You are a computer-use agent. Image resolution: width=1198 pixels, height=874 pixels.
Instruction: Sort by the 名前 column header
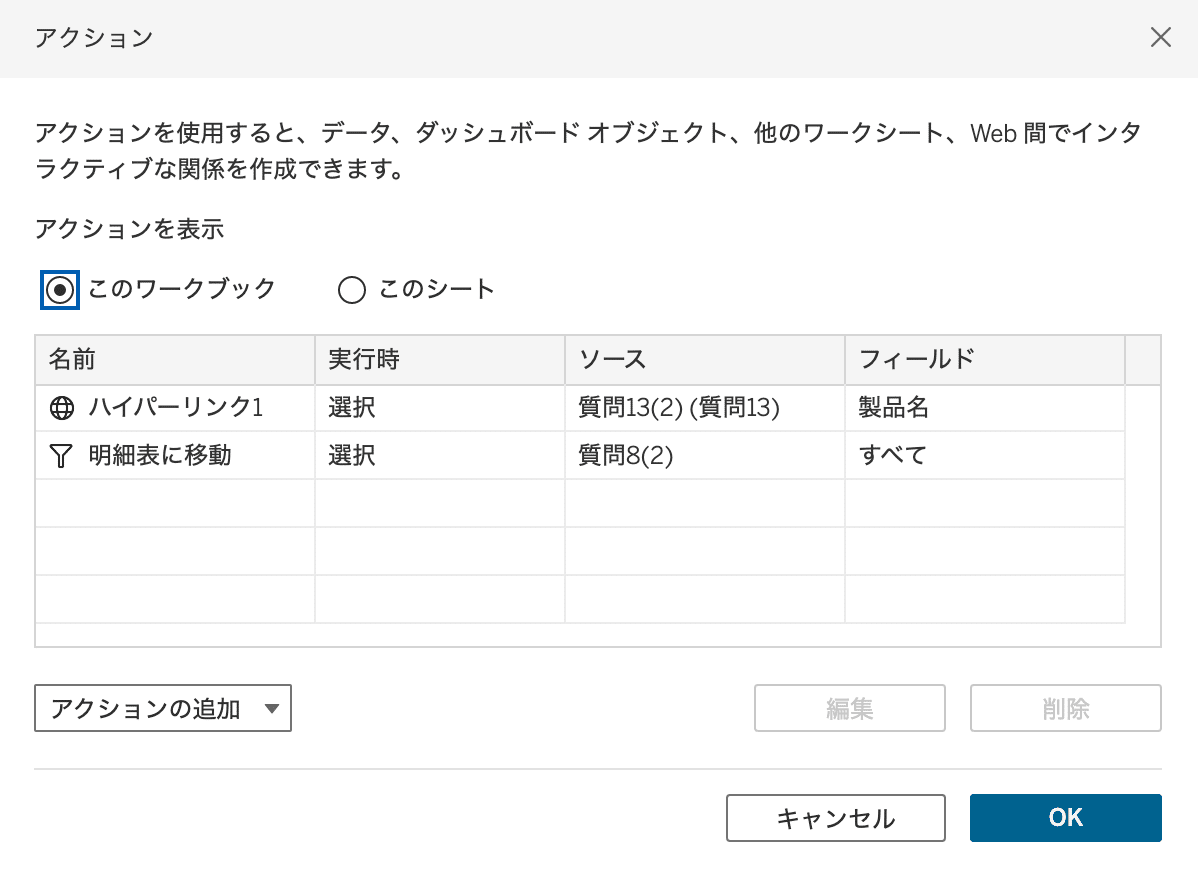(x=174, y=360)
